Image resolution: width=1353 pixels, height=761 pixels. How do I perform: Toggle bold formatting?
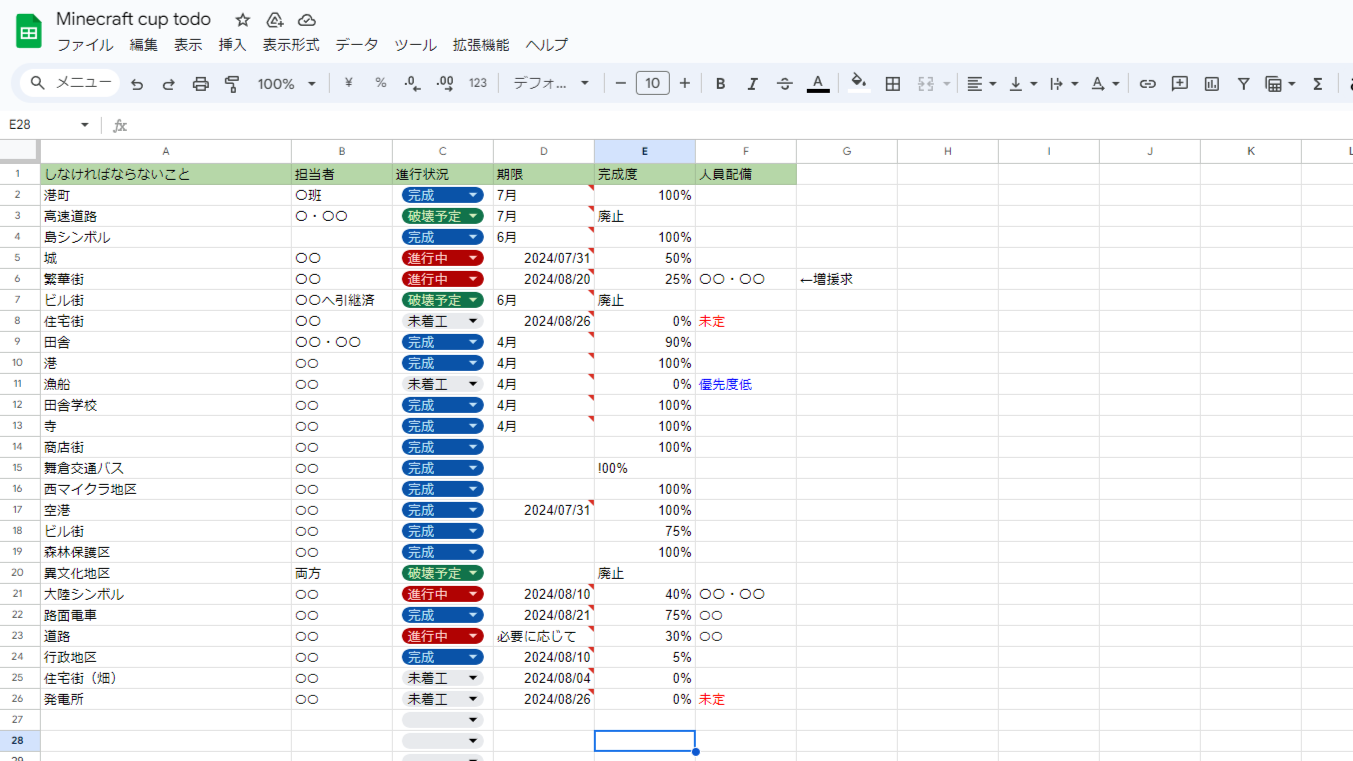point(720,84)
